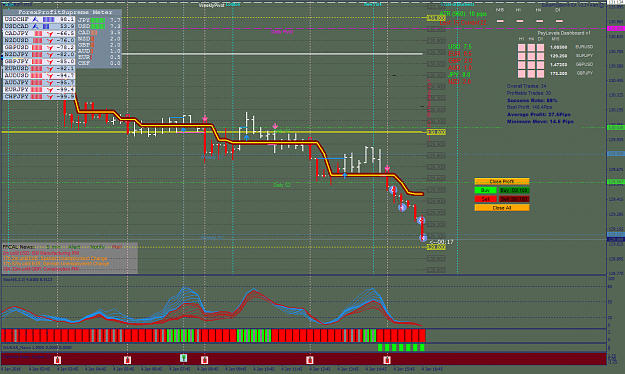Click the magenta Daily Pivot label
Viewport: 625px width, 374px height.
point(282,31)
